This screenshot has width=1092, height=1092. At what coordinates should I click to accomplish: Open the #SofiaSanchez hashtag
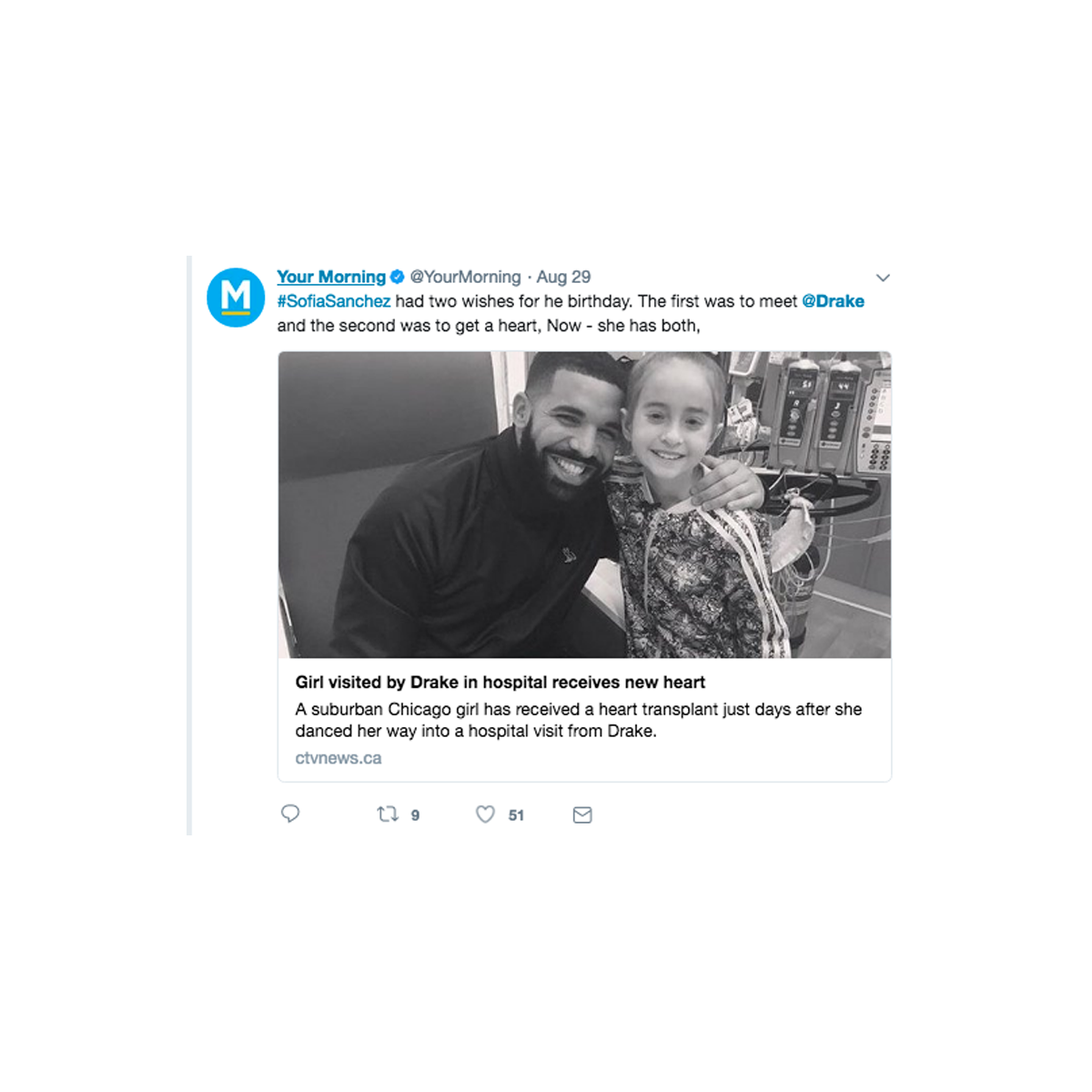pyautogui.click(x=334, y=301)
